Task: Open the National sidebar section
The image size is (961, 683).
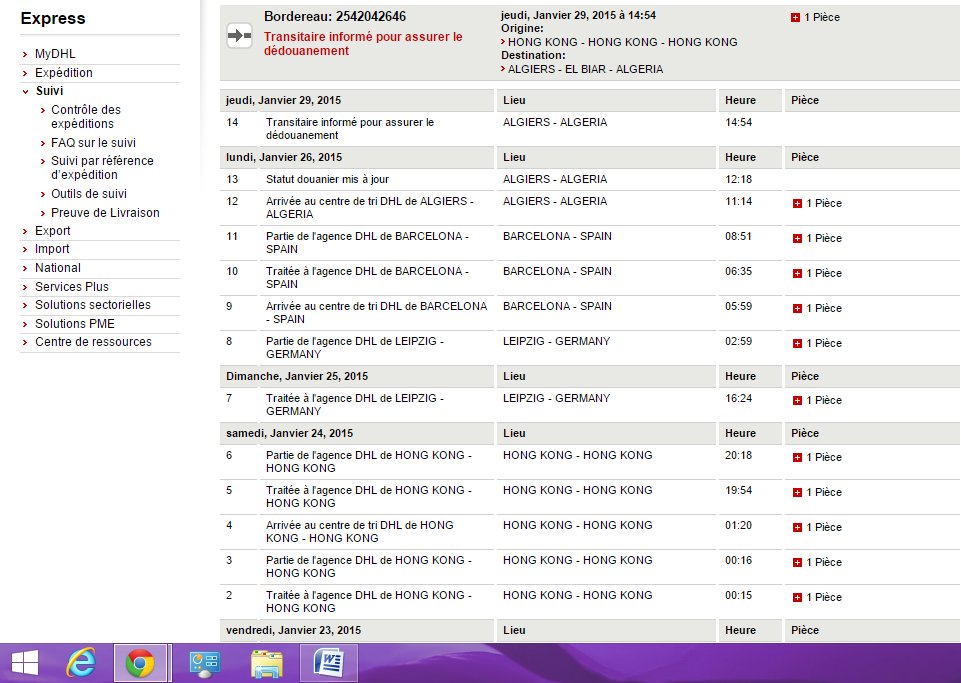Action: tap(58, 268)
